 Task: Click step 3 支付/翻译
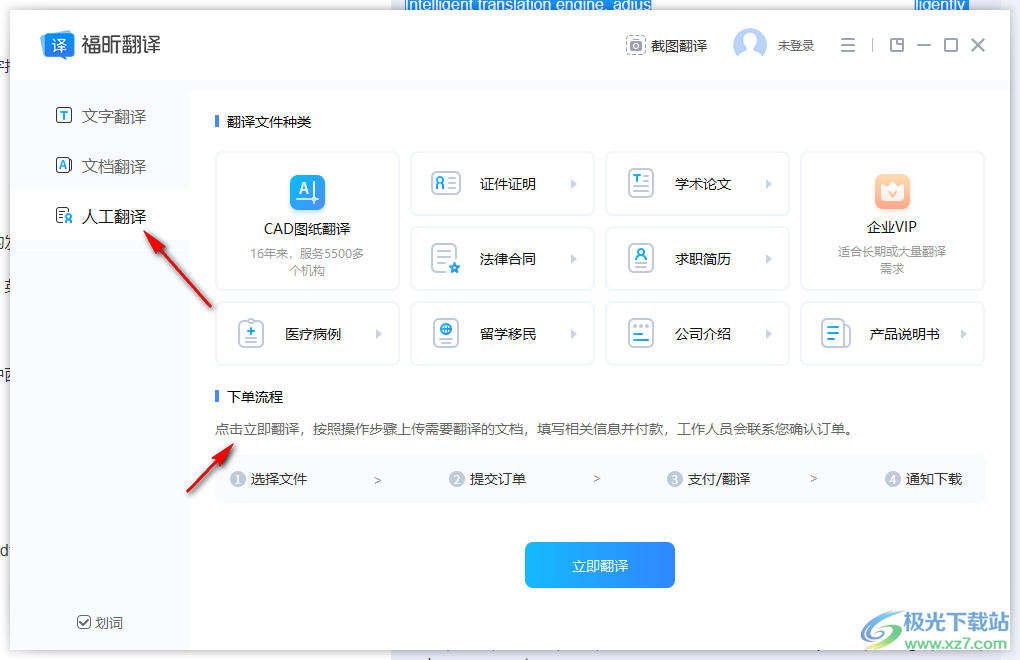click(x=708, y=479)
